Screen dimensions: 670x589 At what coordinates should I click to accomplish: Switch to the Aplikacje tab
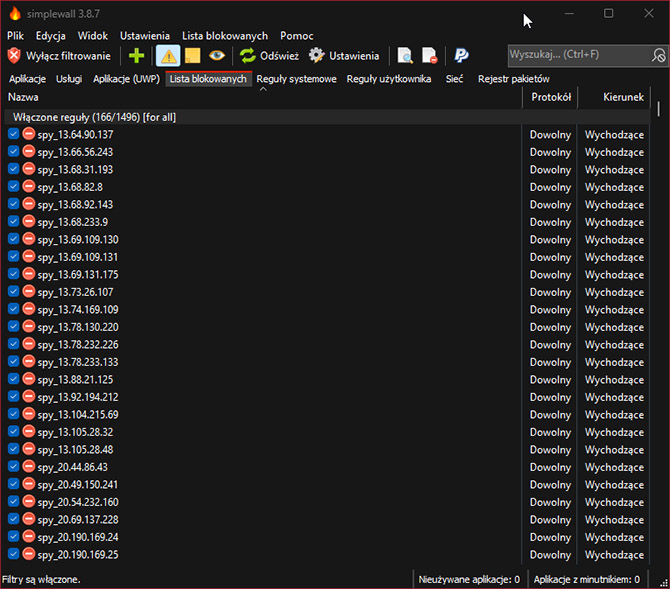27,79
